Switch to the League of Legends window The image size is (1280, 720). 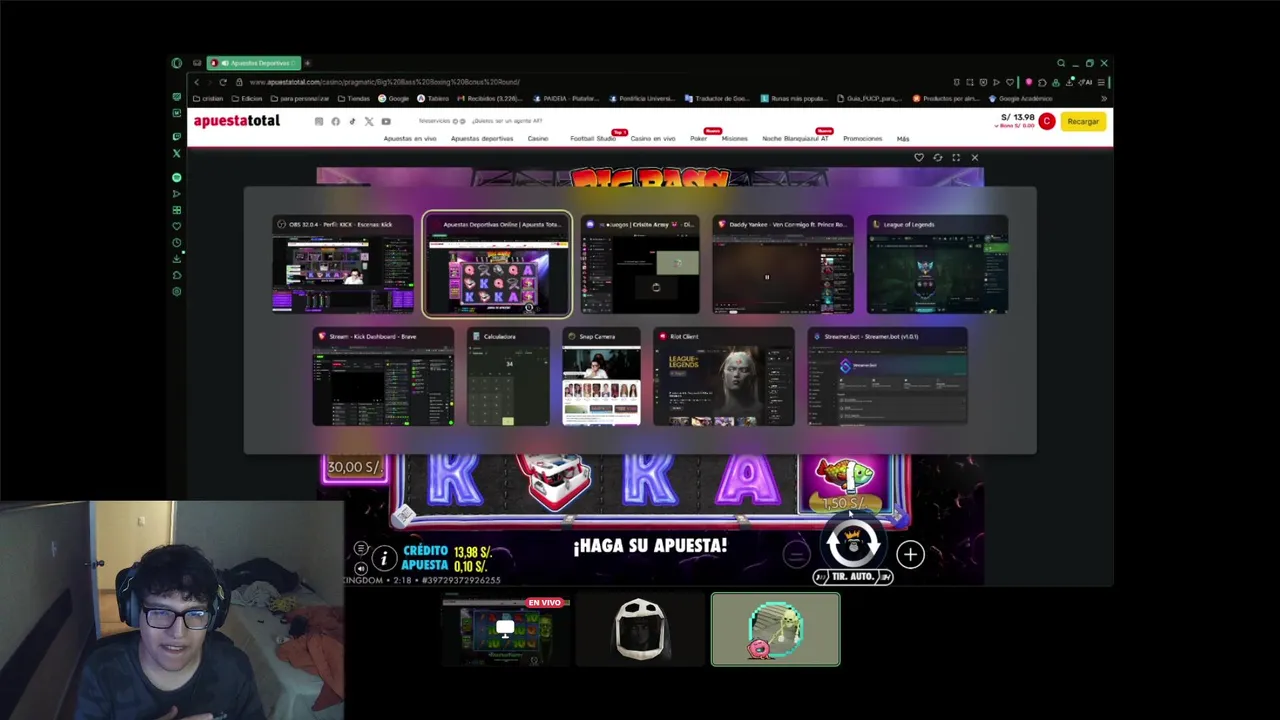[937, 265]
